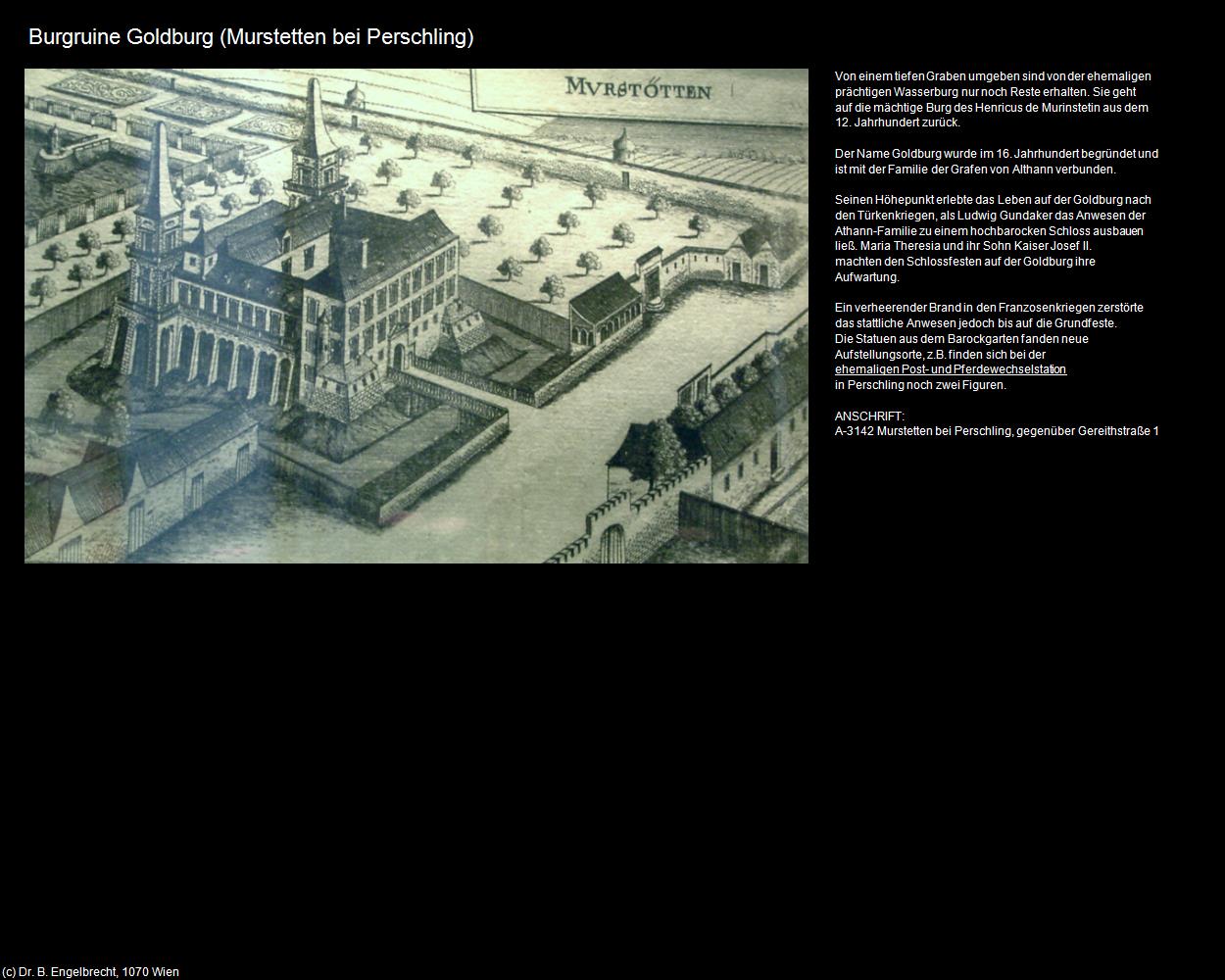The image size is (1225, 980).
Task: Click the 'ANSCHRIFT:' label
Action: 869,416
